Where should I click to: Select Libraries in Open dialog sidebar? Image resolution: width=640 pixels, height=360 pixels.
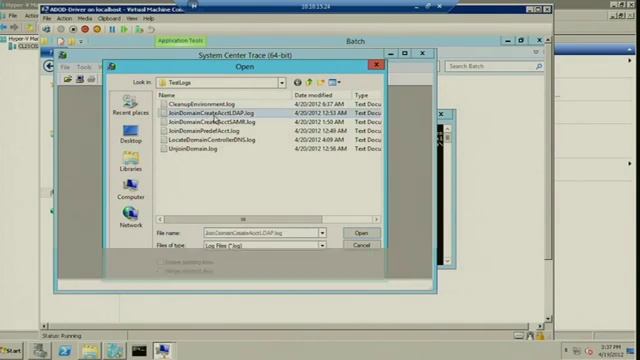click(x=131, y=162)
